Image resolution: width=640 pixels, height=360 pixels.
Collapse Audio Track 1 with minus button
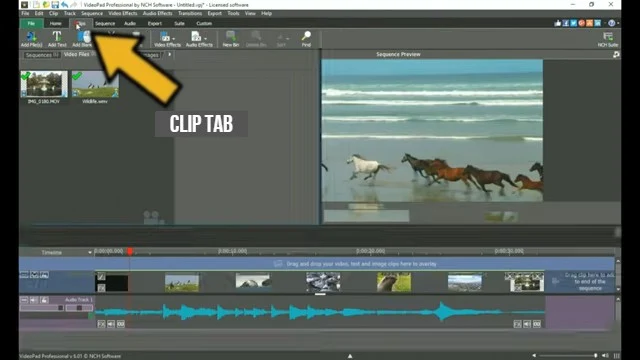coord(24,300)
